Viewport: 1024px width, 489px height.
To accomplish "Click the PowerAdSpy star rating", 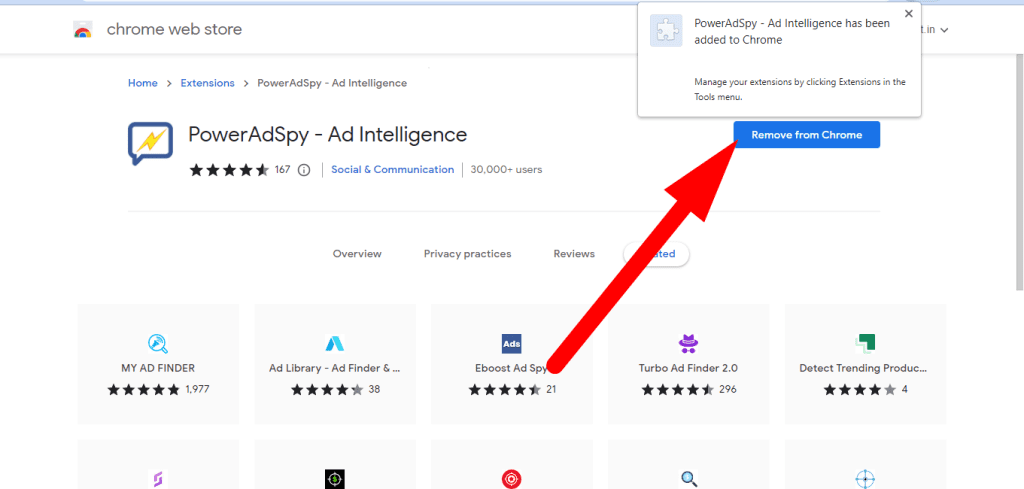I will pos(229,170).
